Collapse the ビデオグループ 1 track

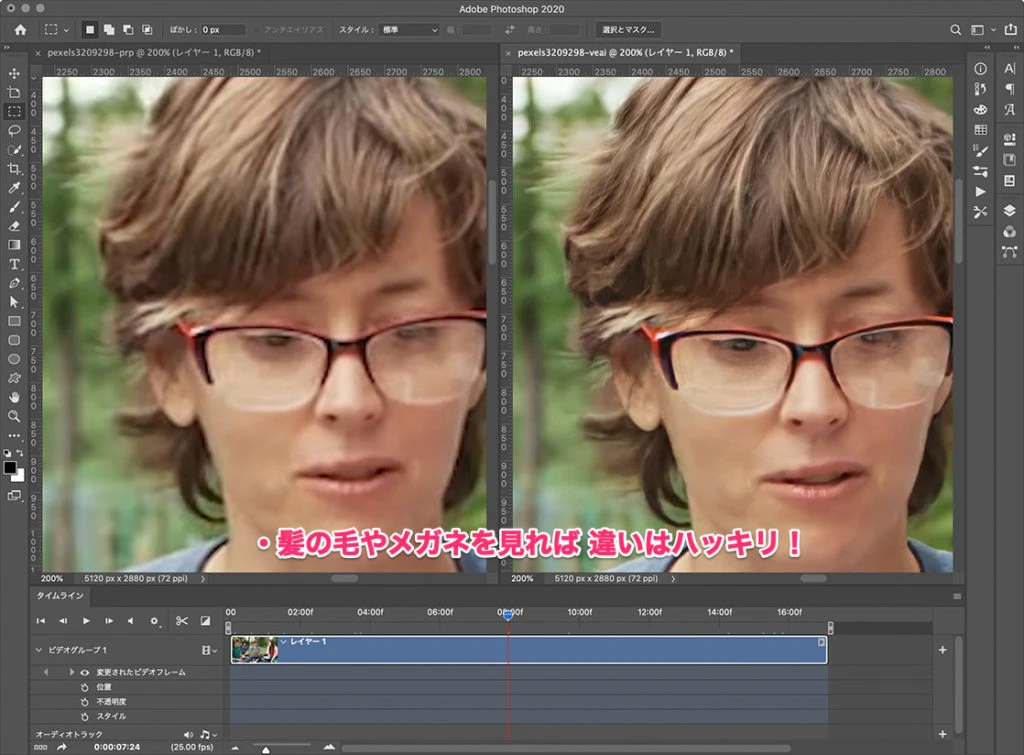click(40, 650)
